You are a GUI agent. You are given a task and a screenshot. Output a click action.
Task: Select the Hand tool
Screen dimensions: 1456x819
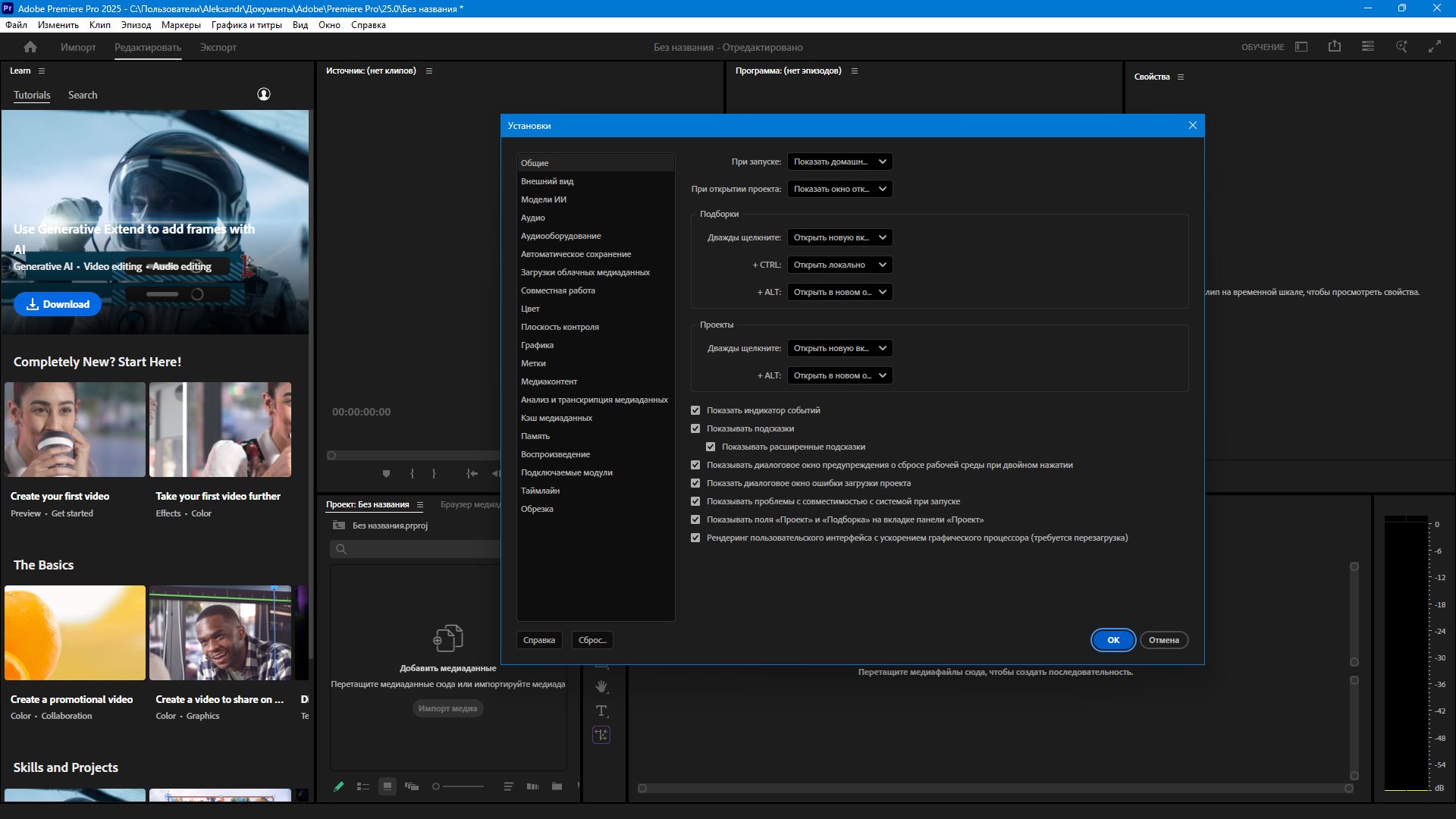click(x=601, y=686)
